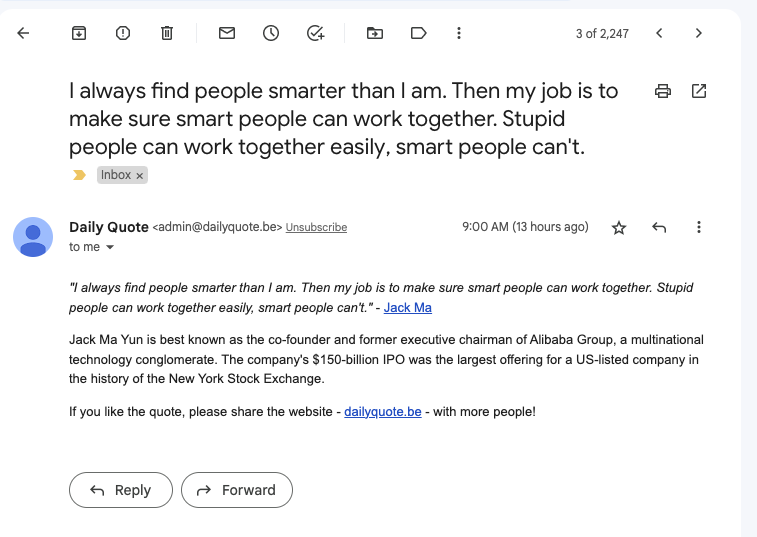The image size is (757, 537).
Task: Open the Jack Ma link
Action: coord(407,308)
